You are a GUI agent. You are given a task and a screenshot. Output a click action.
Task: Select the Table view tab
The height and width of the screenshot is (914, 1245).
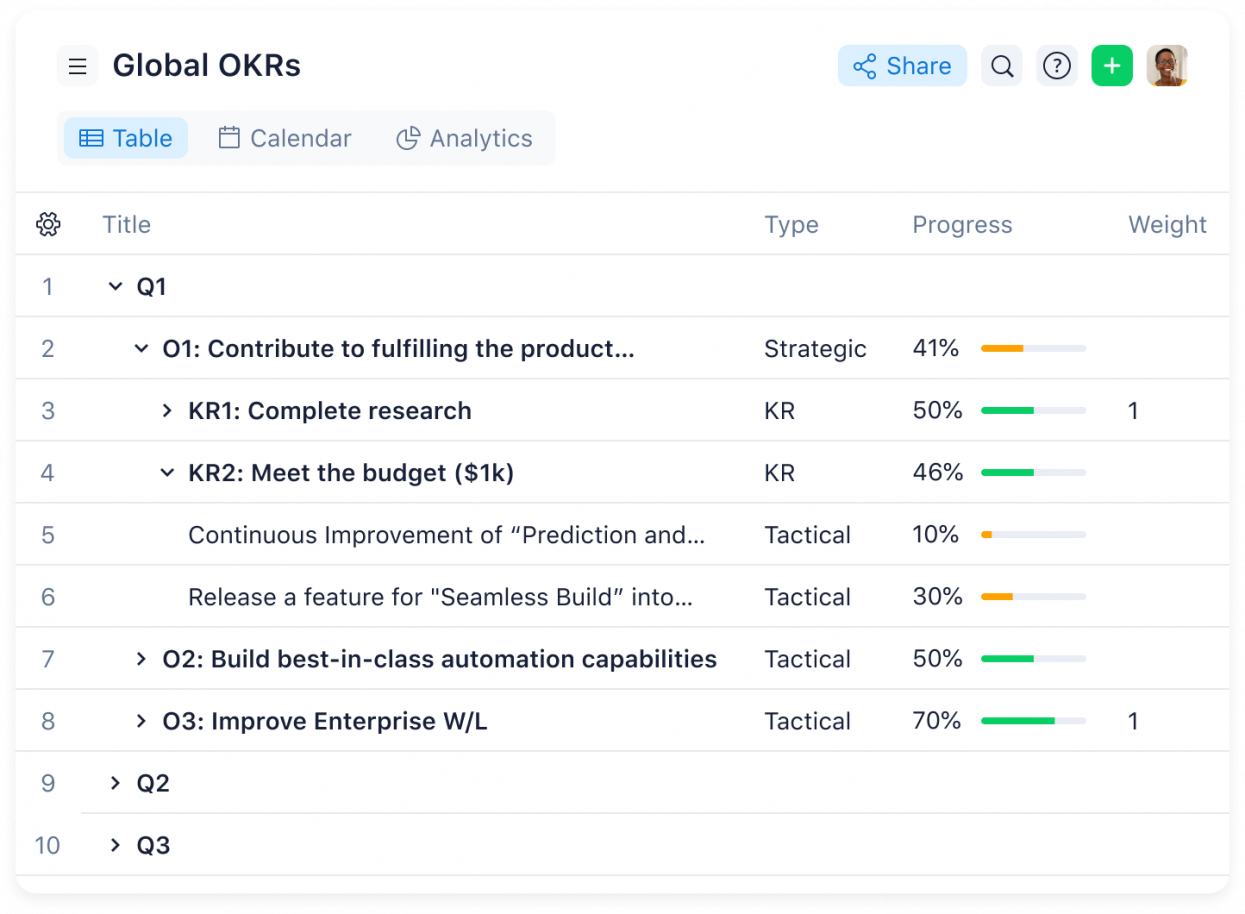(x=126, y=138)
